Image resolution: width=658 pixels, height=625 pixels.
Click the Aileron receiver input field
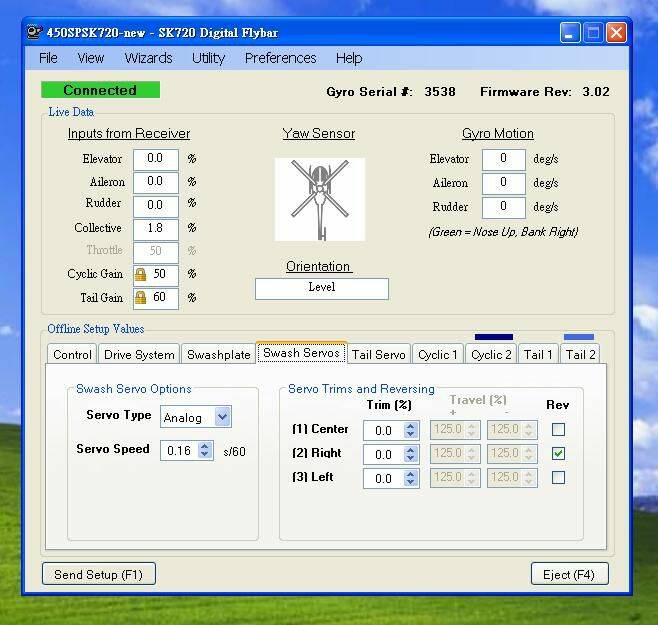(156, 183)
